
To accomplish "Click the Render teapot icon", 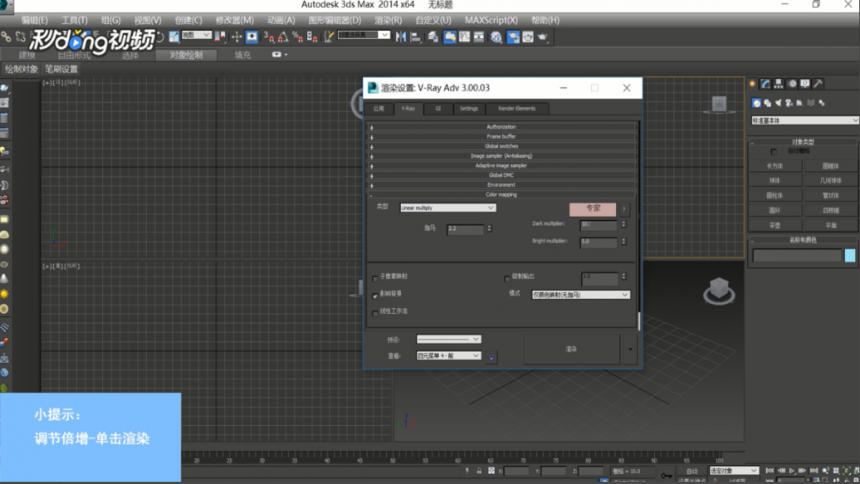I will pyautogui.click(x=543, y=37).
